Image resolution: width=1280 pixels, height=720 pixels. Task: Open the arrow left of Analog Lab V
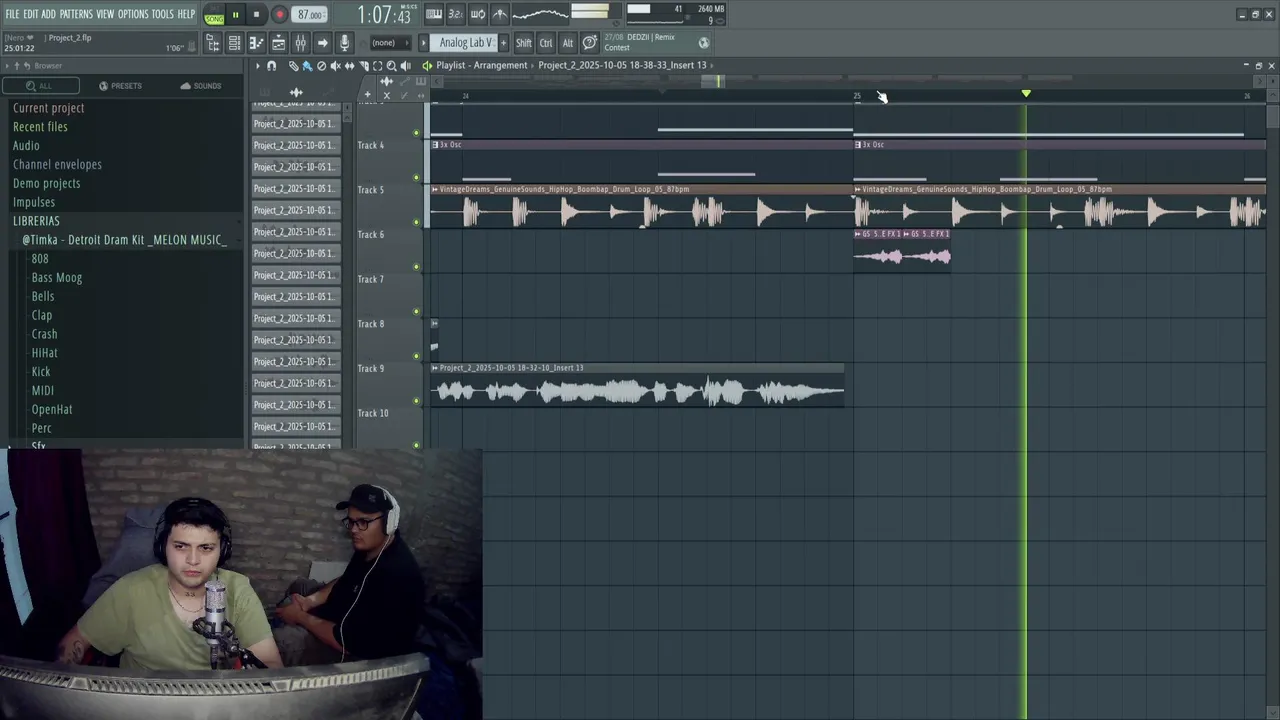pyautogui.click(x=424, y=43)
